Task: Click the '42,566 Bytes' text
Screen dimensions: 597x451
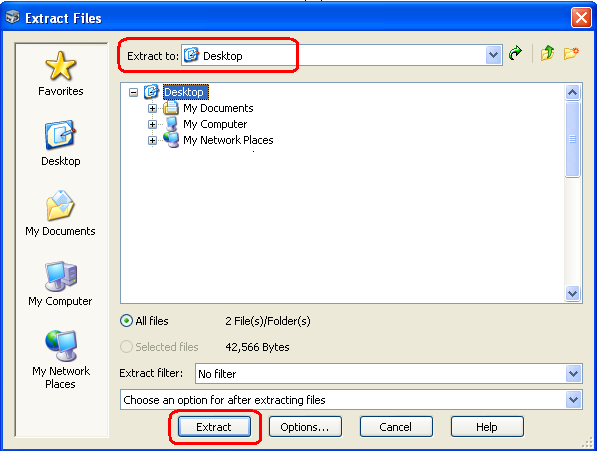Action: pyautogui.click(x=257, y=347)
